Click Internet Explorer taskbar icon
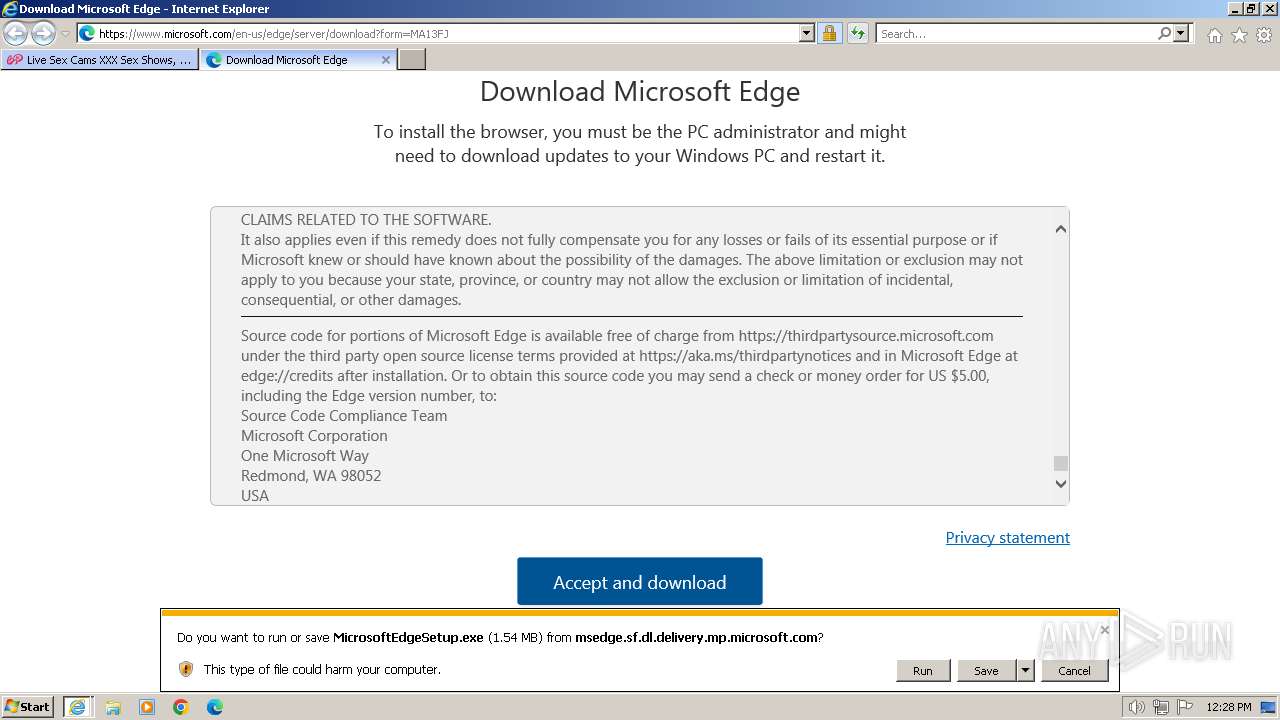Viewport: 1280px width, 720px height. point(78,707)
